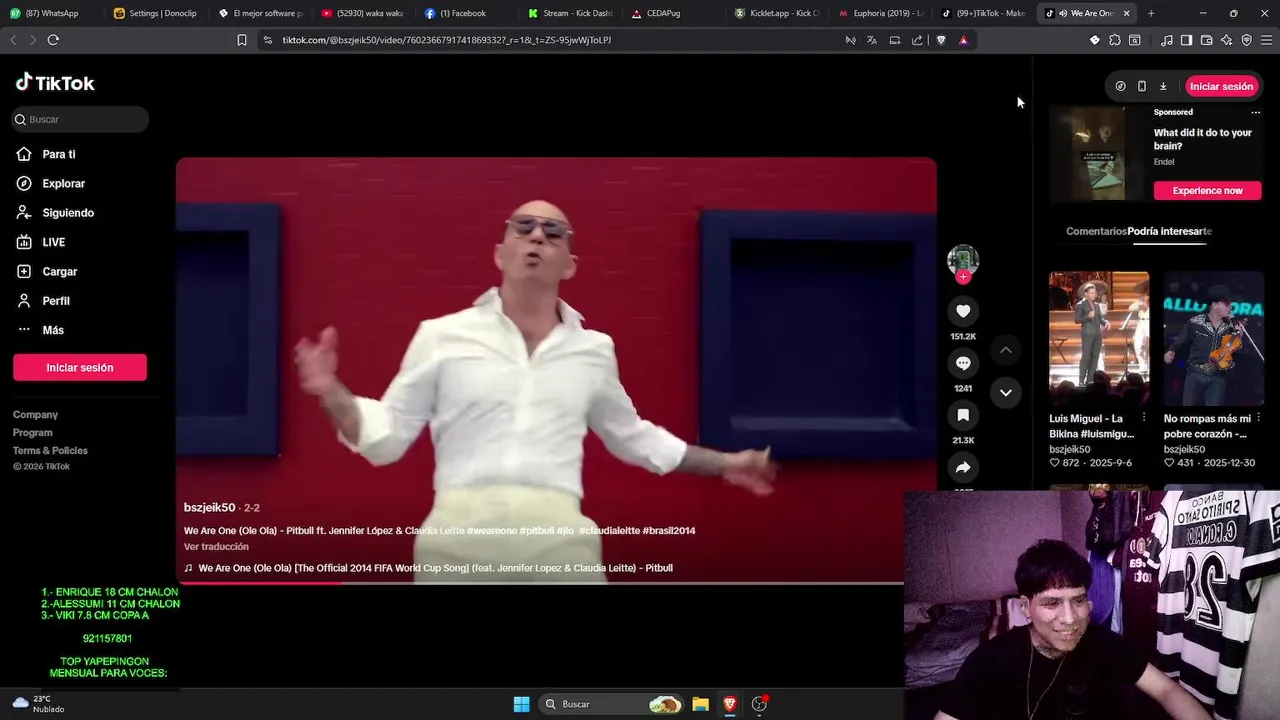
Task: Reload the page
Action: (x=53, y=40)
